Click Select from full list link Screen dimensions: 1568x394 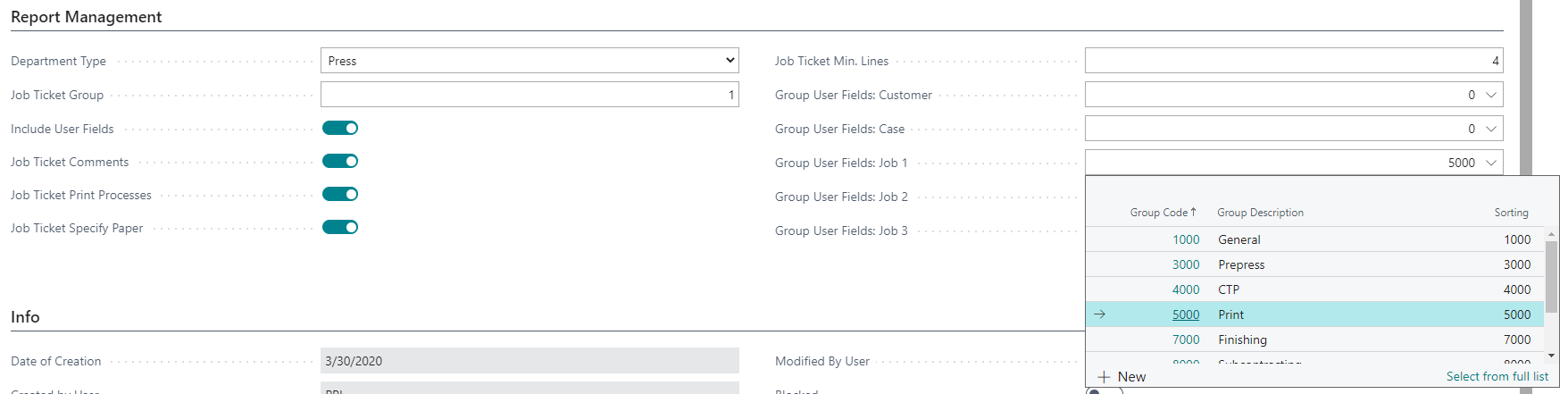pyautogui.click(x=1497, y=377)
